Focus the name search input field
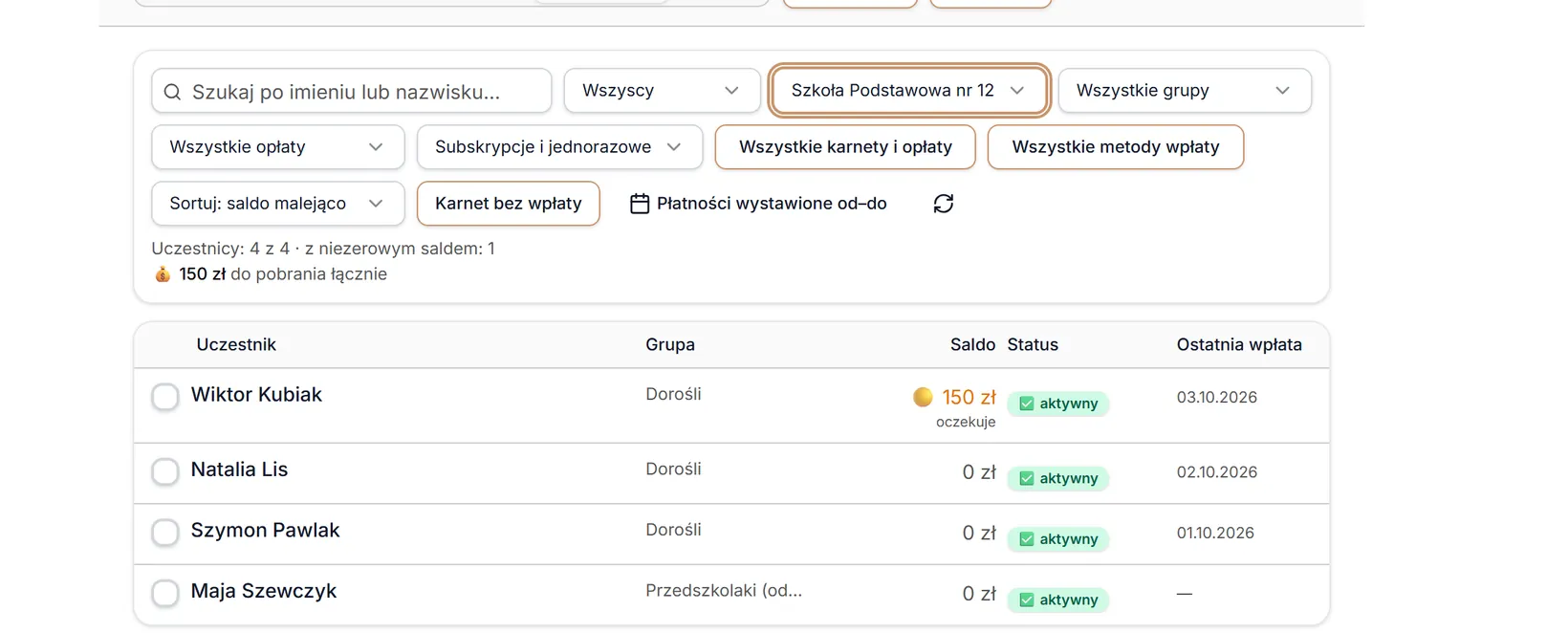 pyautogui.click(x=352, y=91)
